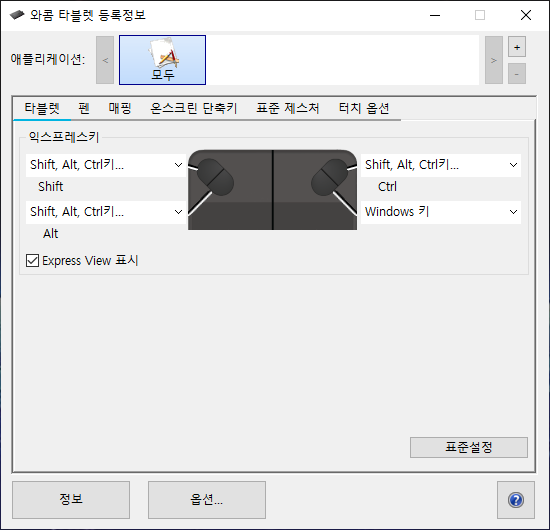
Task: Close the 와콤 타블렛 등록정보 window
Action: pos(525,15)
